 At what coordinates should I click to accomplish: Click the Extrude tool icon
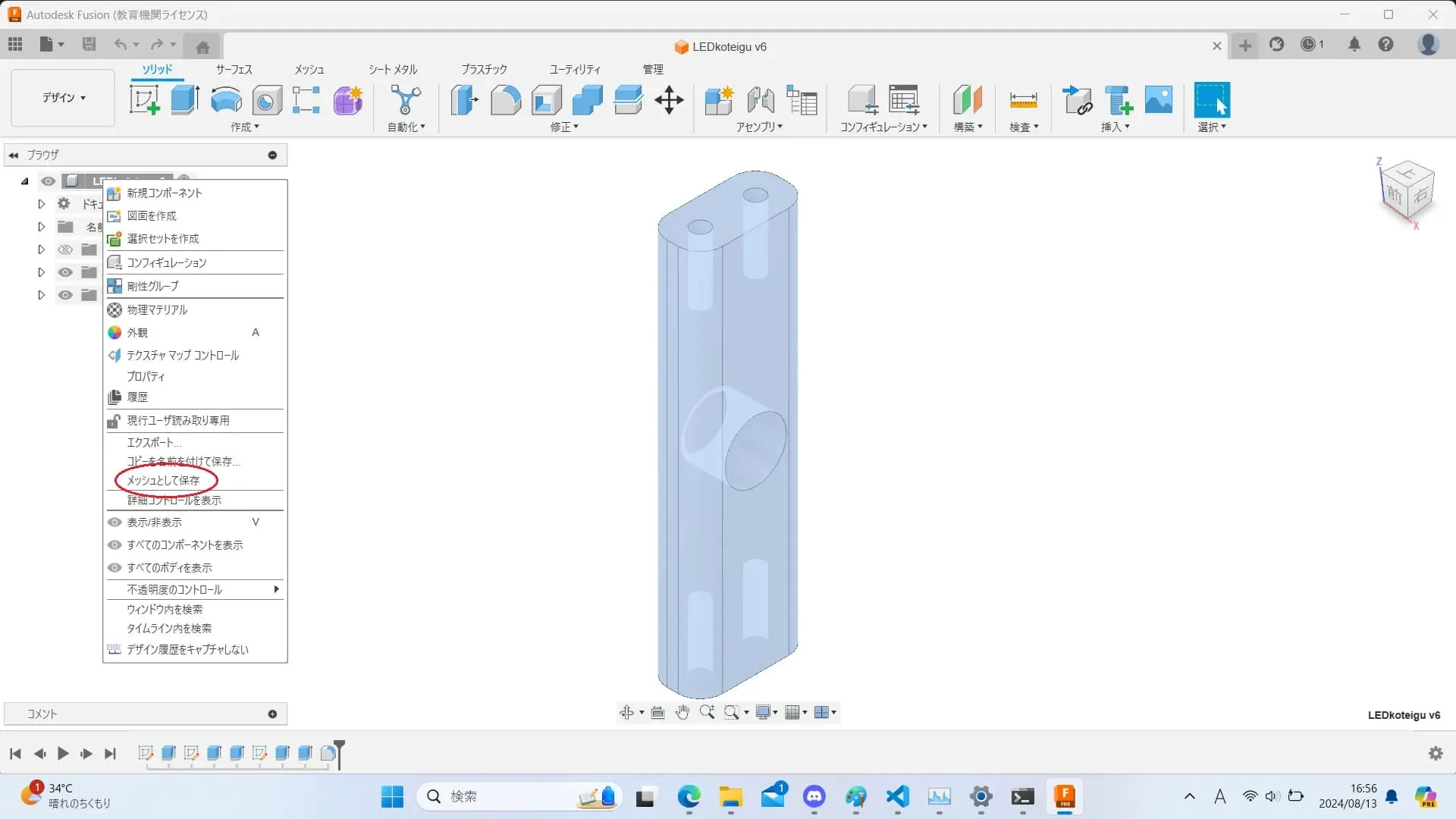click(x=184, y=100)
